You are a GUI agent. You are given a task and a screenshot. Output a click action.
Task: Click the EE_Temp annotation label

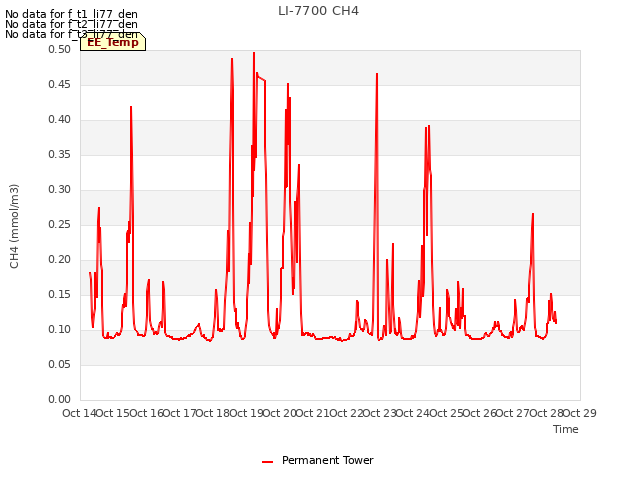coord(113,42)
